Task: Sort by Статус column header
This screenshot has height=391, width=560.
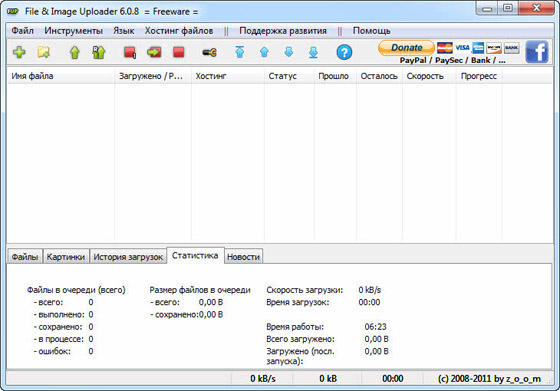Action: 289,76
